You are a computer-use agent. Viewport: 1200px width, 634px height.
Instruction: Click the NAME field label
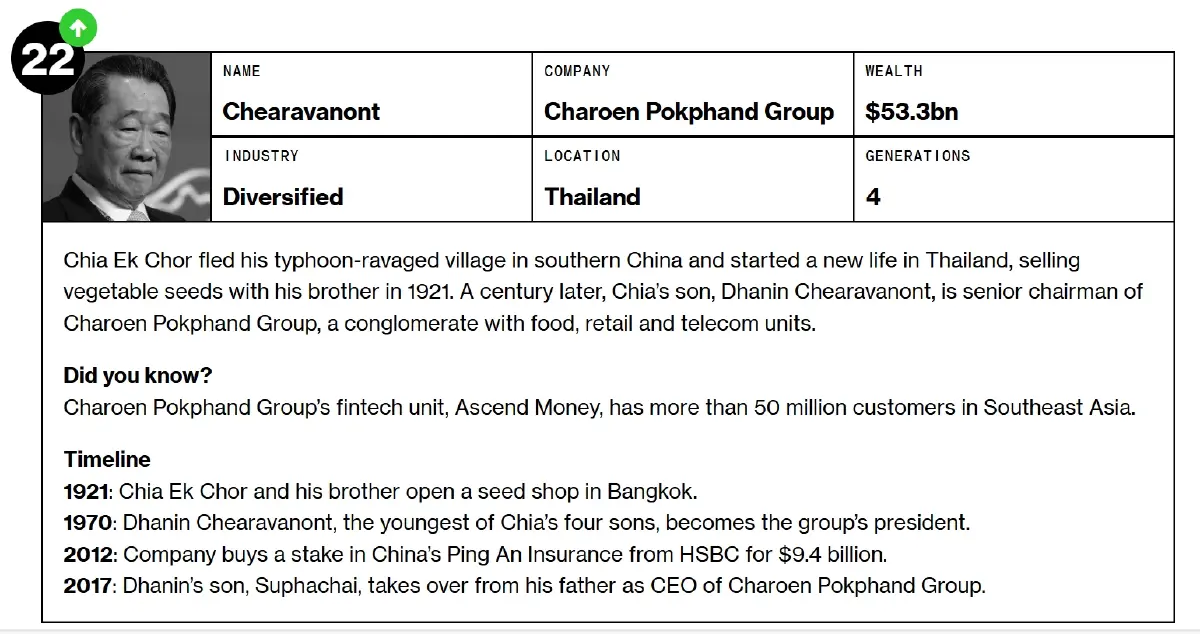coord(242,71)
